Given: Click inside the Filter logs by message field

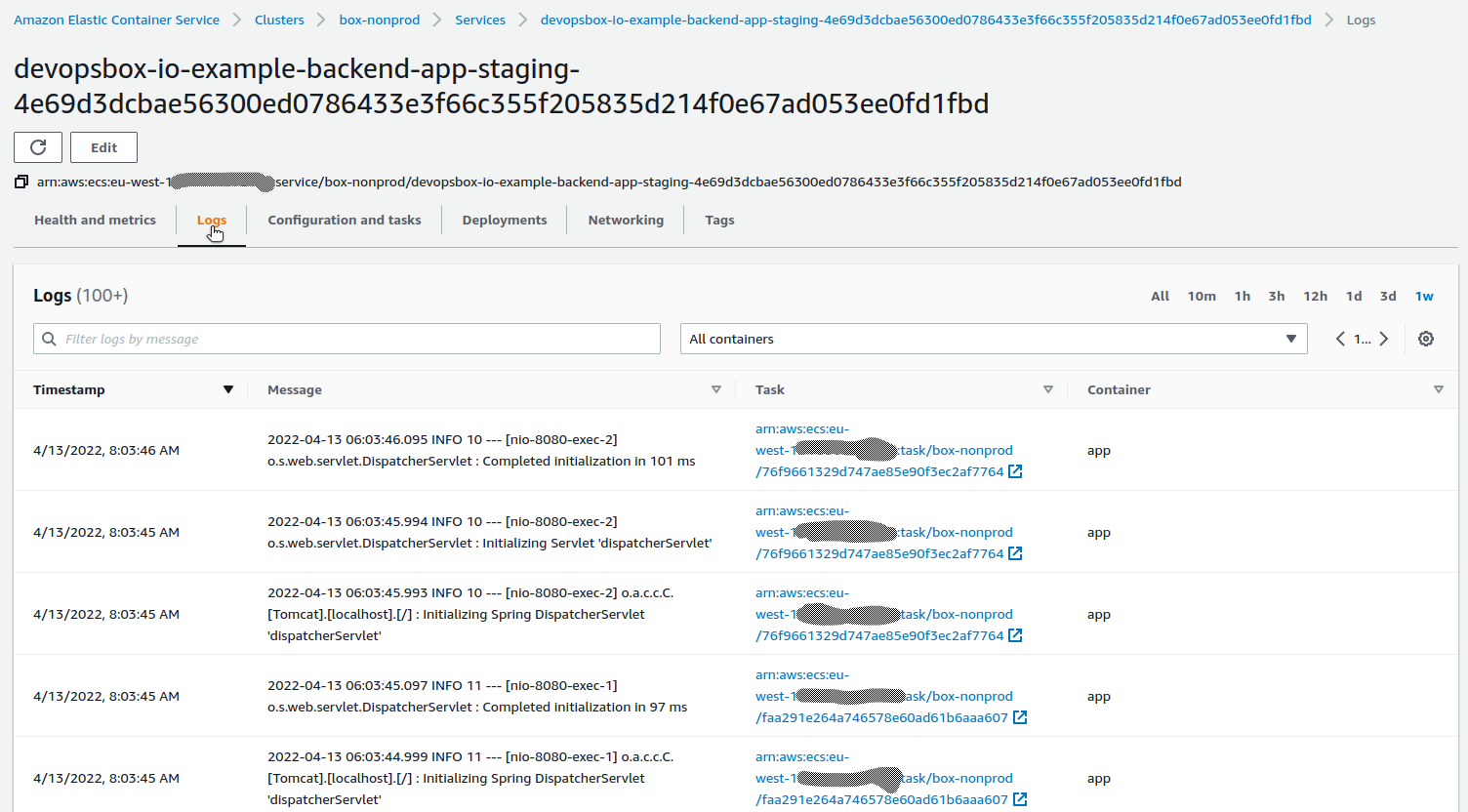Looking at the screenshot, I should tap(293, 338).
